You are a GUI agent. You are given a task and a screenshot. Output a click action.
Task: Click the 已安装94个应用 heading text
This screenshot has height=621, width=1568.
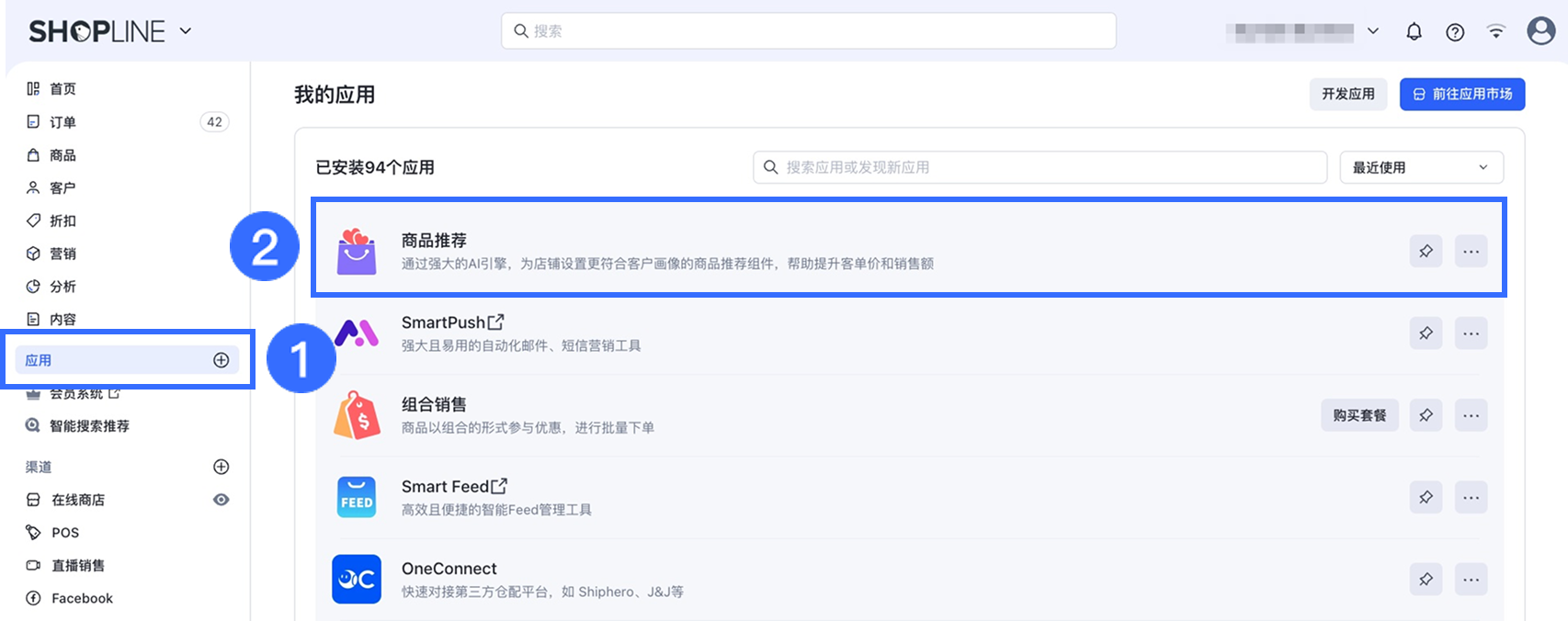pyautogui.click(x=375, y=167)
